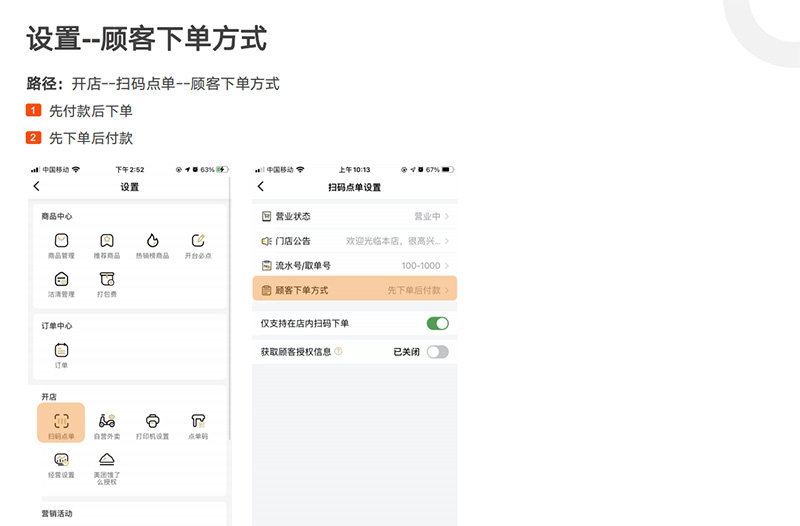Open 热销榜商品 flame icon
Viewport: 800px width, 526px height.
pos(153,240)
